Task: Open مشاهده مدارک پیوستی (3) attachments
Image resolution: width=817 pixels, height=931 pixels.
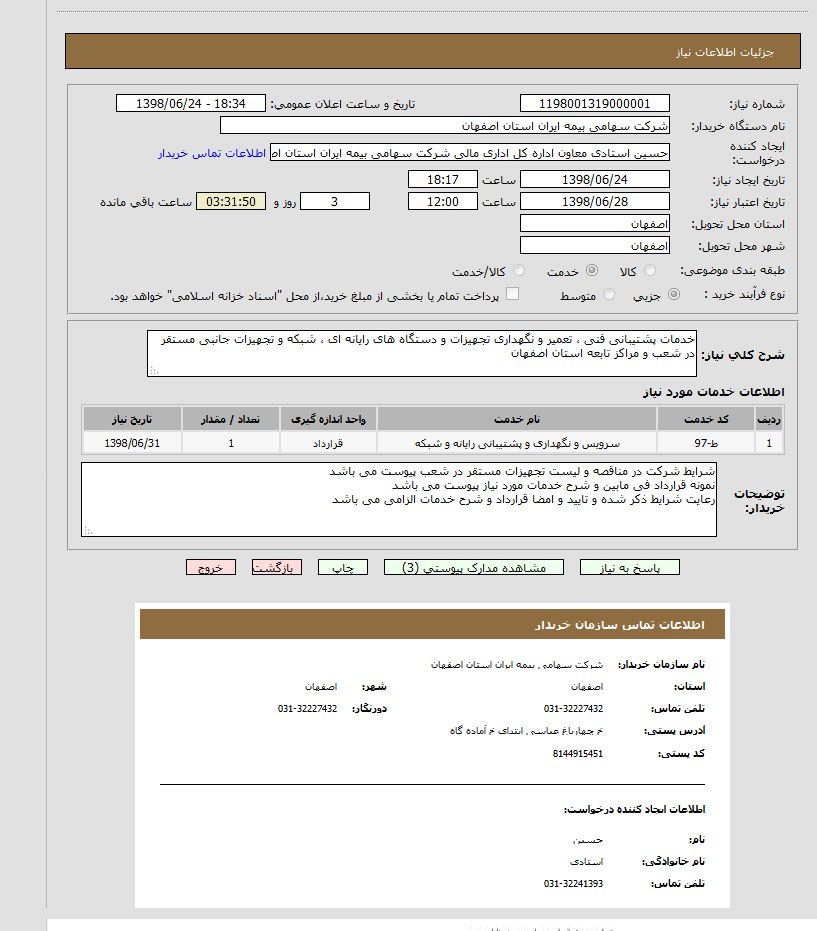Action: click(x=473, y=567)
